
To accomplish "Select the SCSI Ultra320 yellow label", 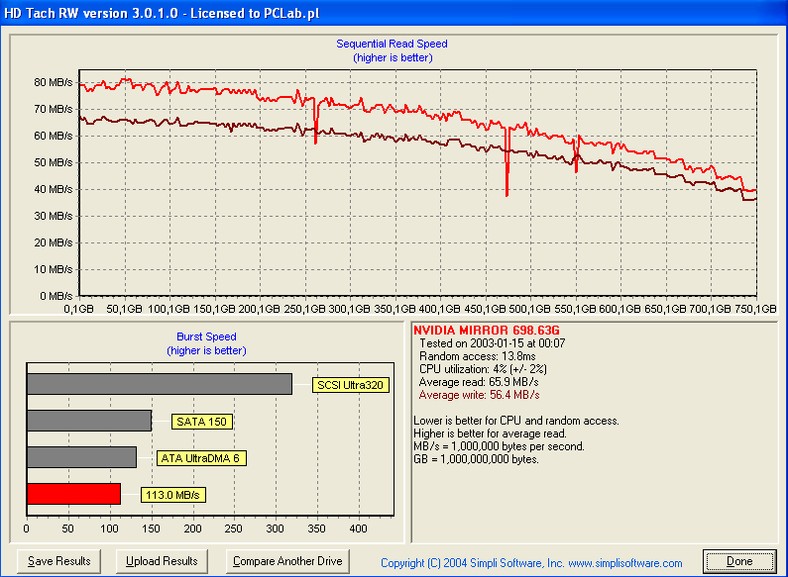I will [x=349, y=384].
